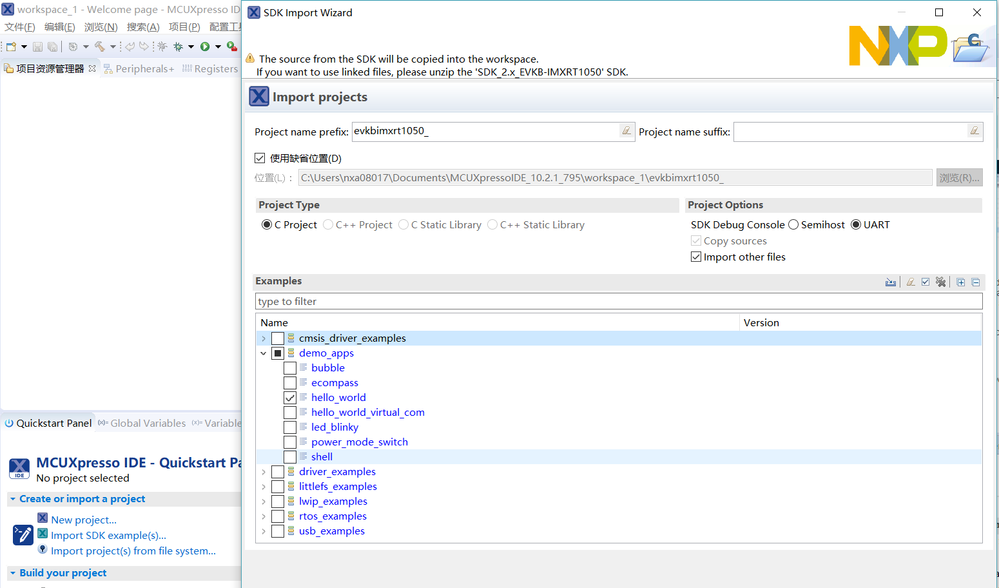
Task: Click the hello_world_virtual_com example label
Action: pos(368,412)
